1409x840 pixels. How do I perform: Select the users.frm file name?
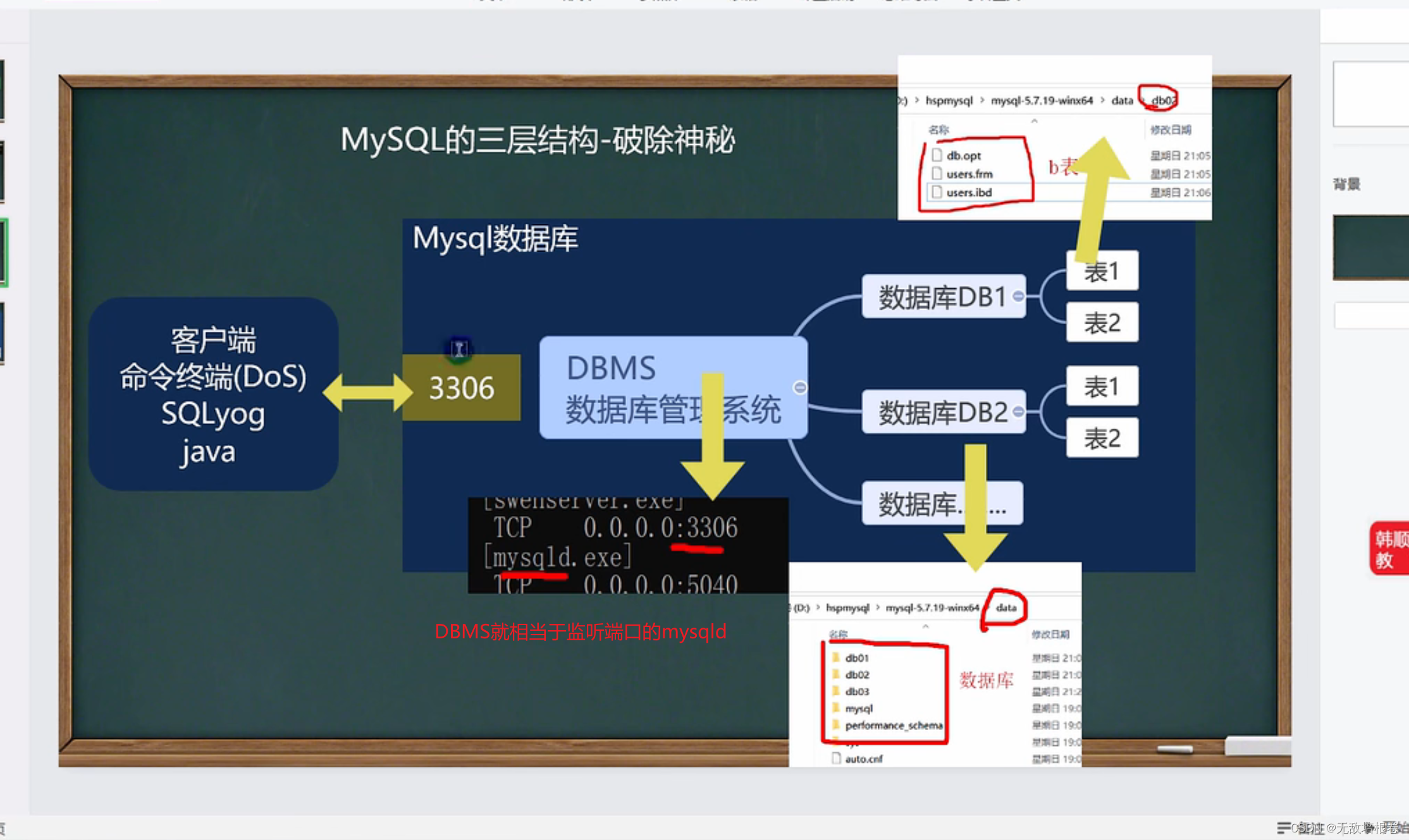969,174
